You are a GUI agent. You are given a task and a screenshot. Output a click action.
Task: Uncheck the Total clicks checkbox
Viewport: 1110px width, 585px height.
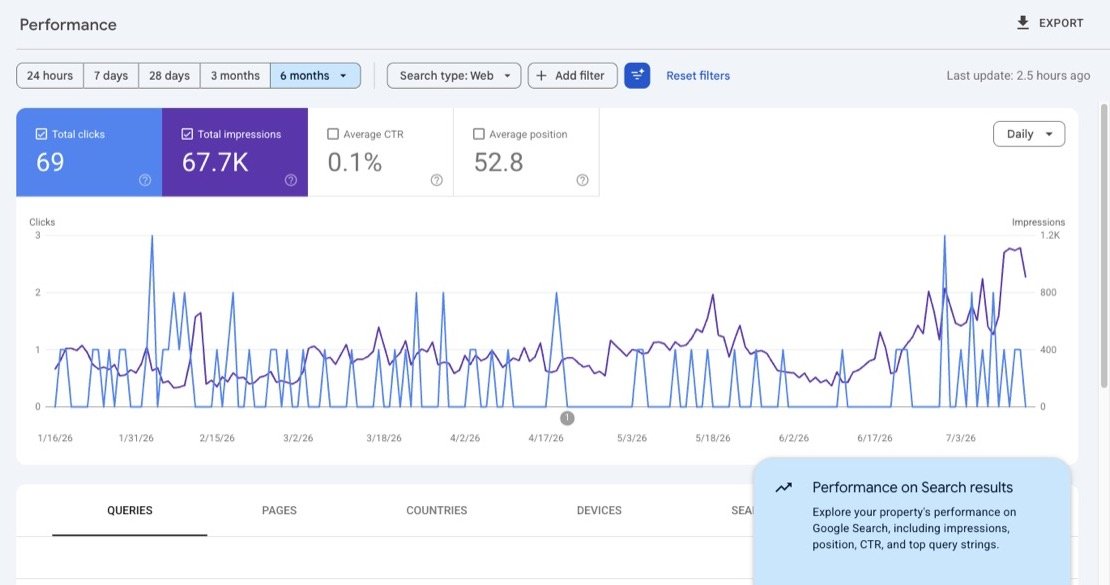(41, 134)
